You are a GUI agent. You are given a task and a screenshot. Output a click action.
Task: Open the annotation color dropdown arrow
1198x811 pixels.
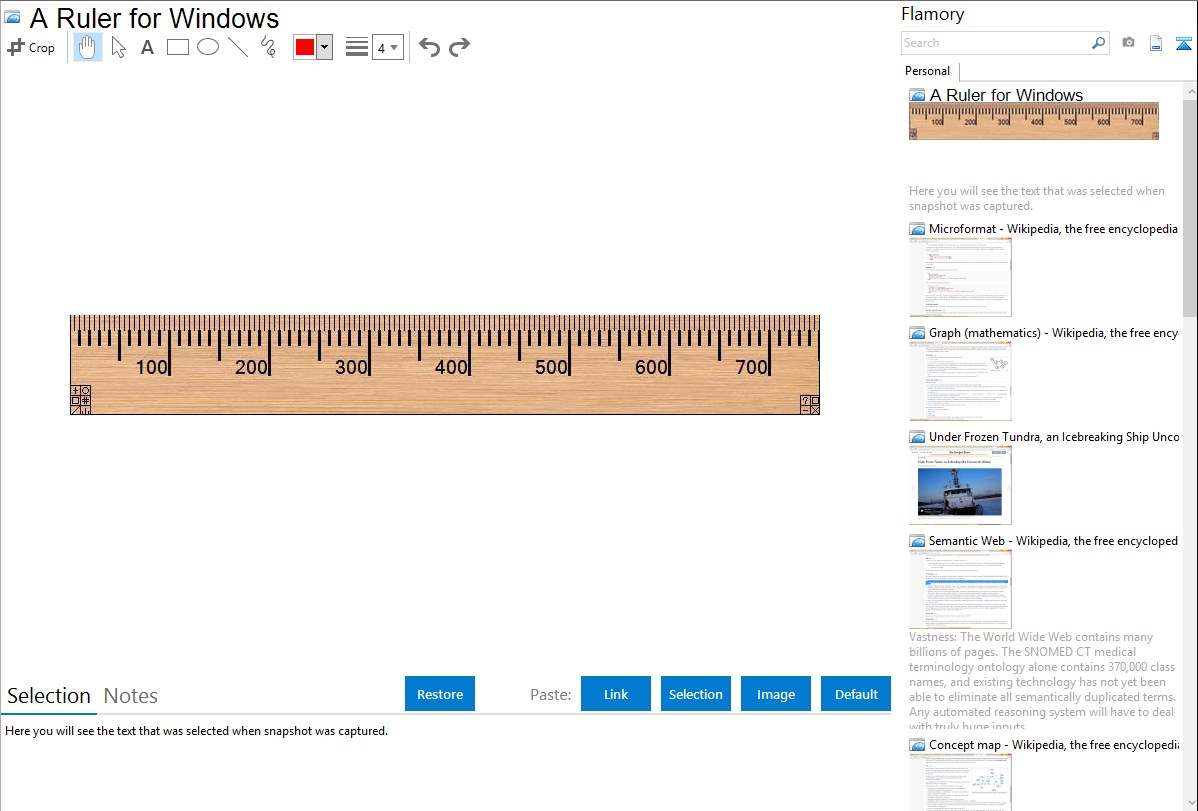[324, 47]
